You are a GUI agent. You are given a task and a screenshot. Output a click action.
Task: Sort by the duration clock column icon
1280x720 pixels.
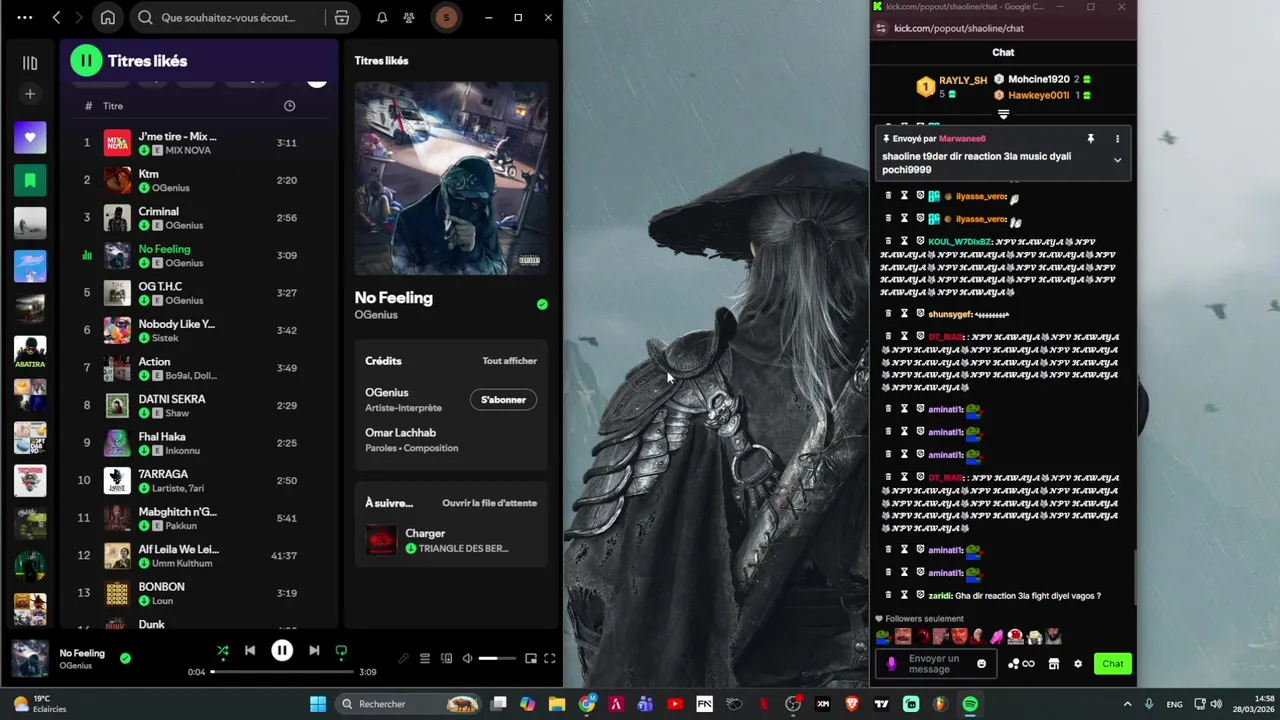tap(289, 106)
